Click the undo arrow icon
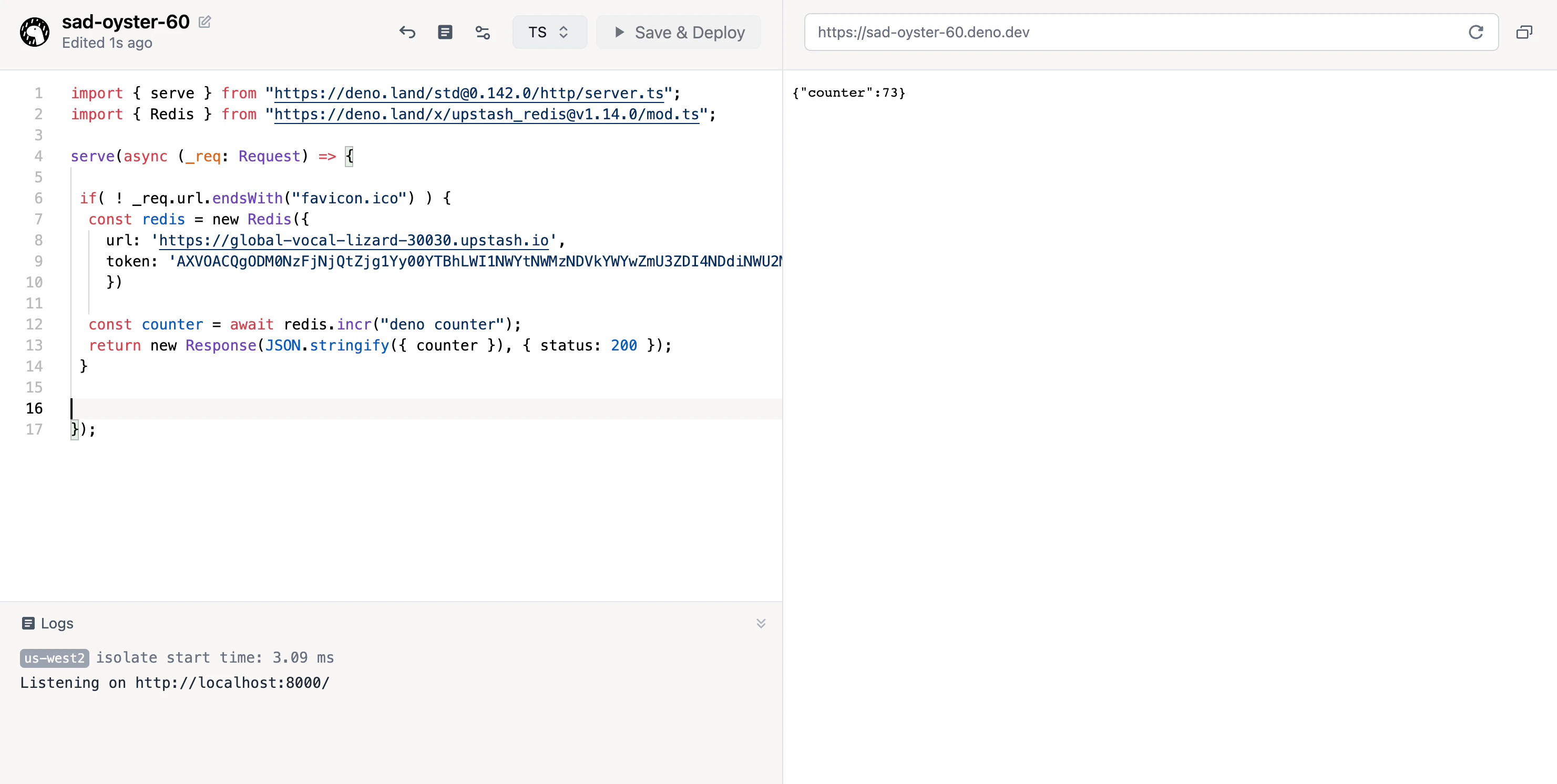The height and width of the screenshot is (784, 1557). (x=407, y=32)
